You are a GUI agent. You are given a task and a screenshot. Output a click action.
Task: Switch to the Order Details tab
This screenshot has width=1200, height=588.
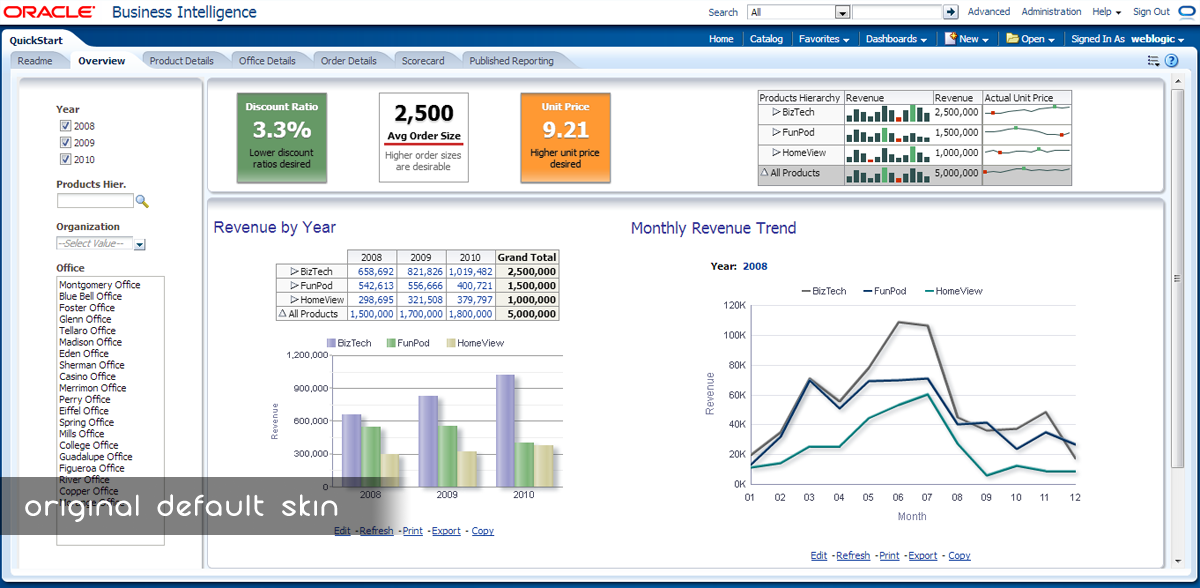pos(349,61)
